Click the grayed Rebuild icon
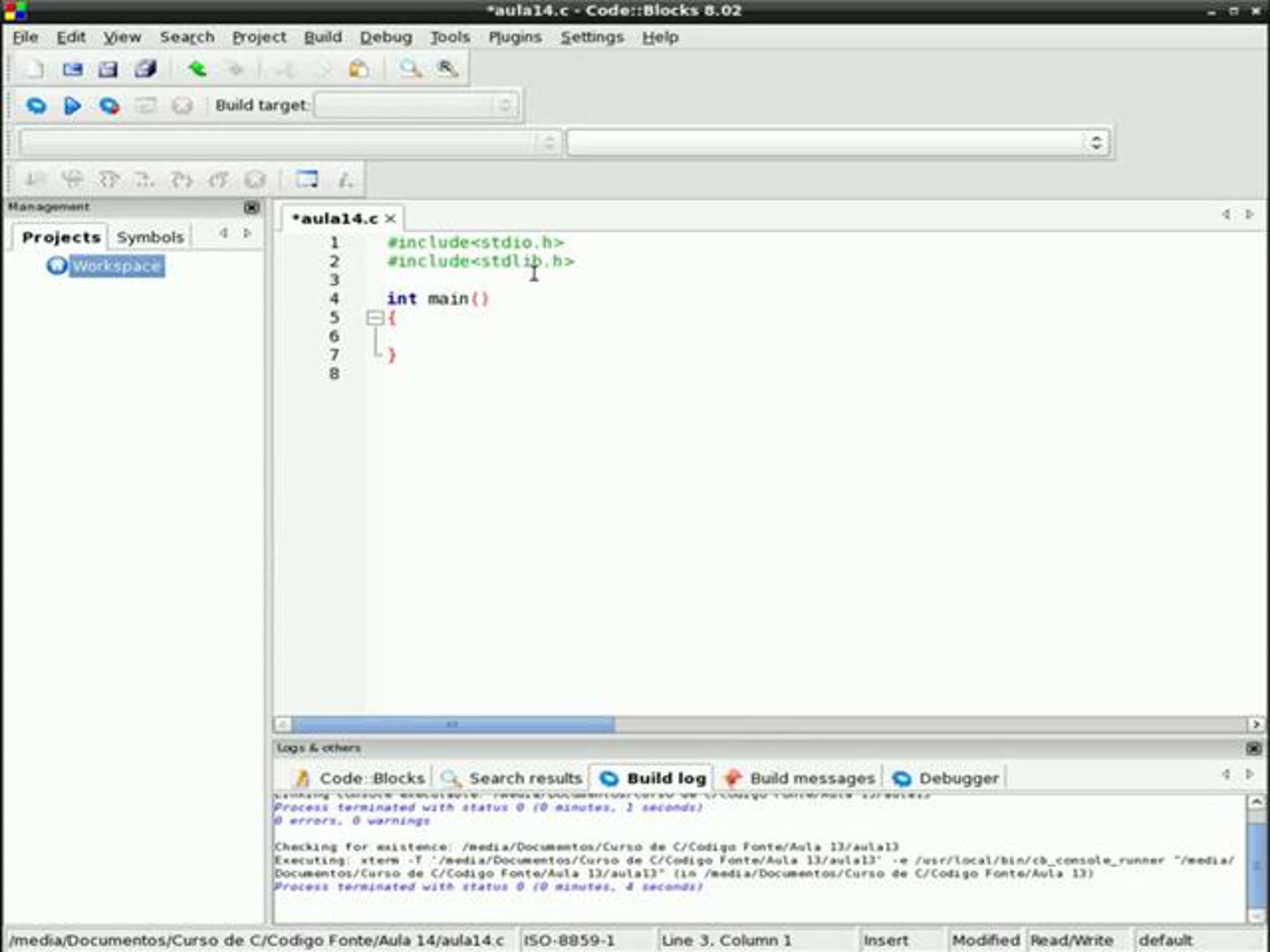Image resolution: width=1270 pixels, height=952 pixels. coord(146,106)
